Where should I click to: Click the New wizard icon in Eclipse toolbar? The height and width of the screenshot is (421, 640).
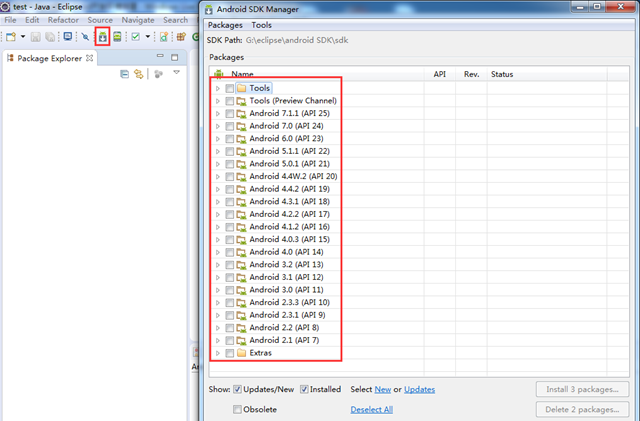[x=11, y=37]
